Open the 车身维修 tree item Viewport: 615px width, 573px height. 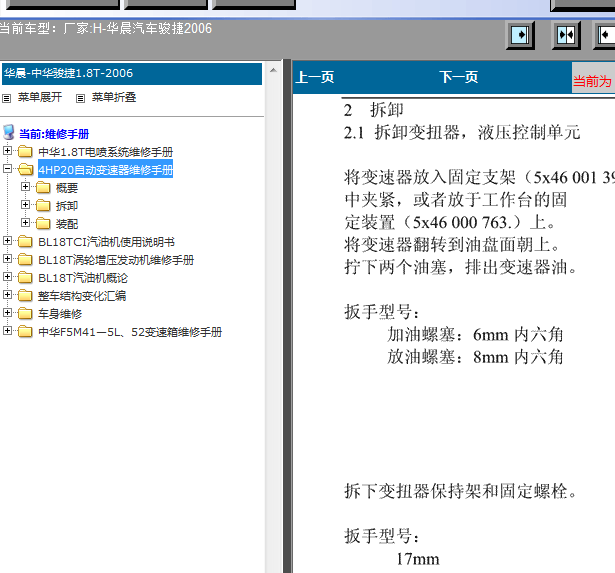point(60,314)
